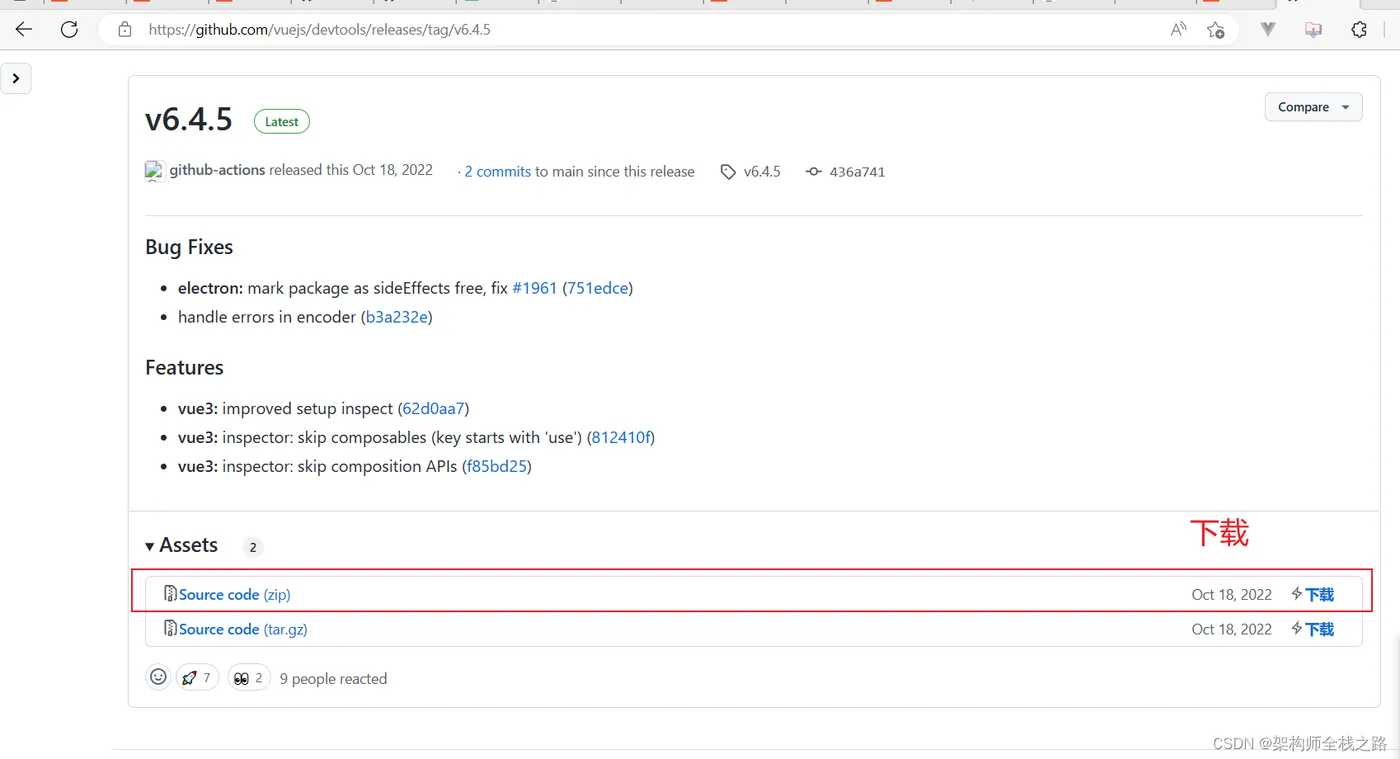
Task: Click the Oct 18, 2022 date on the zip row
Action: point(1232,594)
